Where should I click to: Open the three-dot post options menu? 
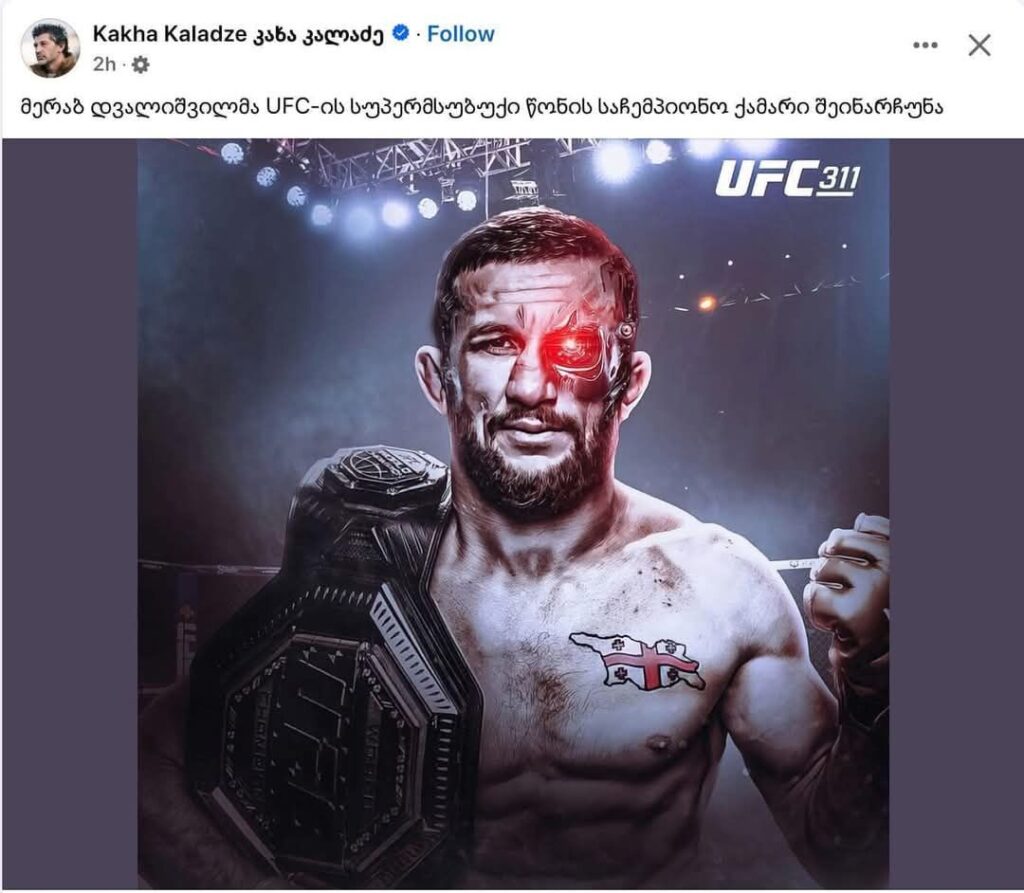pyautogui.click(x=925, y=45)
